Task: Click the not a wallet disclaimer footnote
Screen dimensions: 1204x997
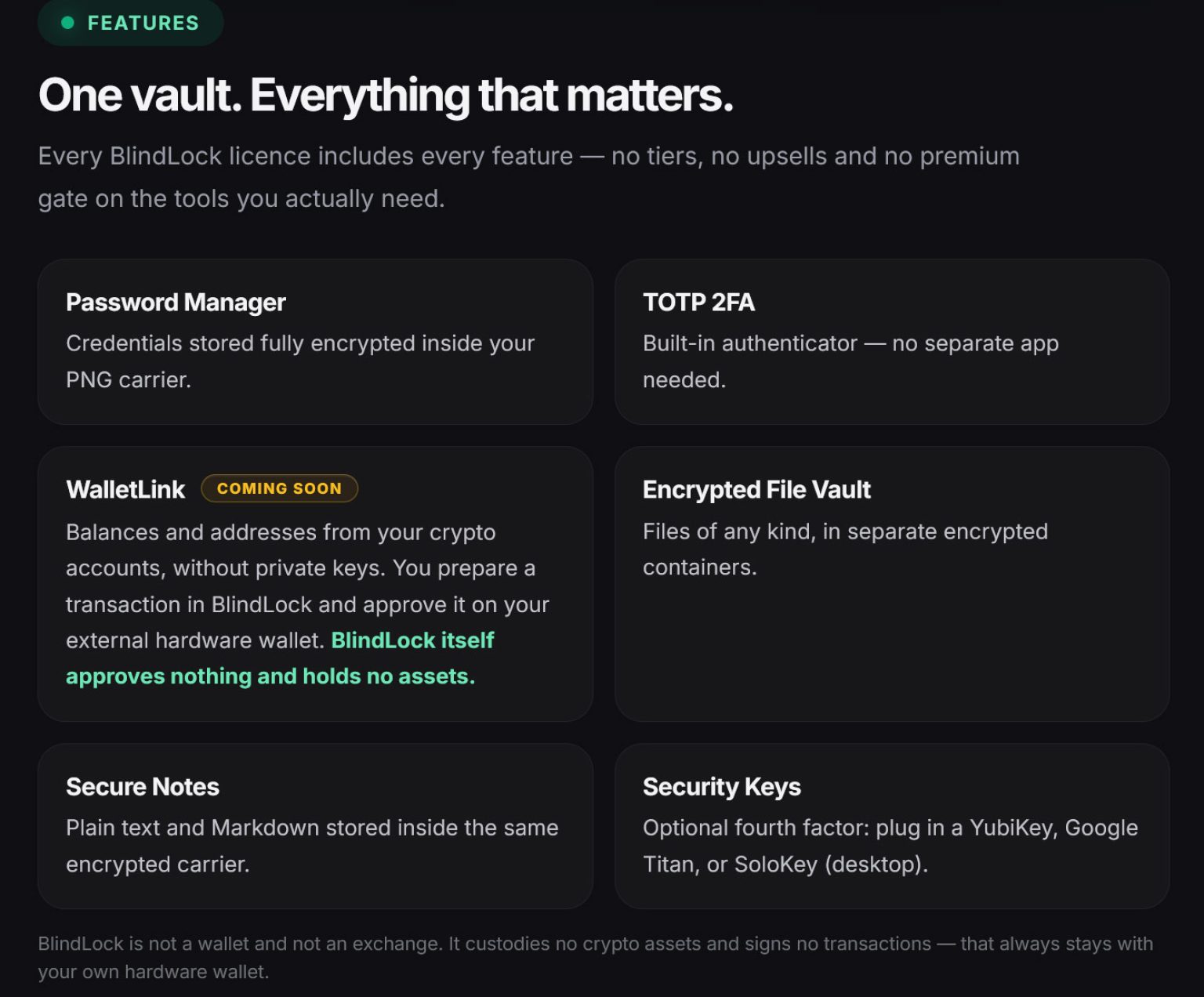Action: [596, 957]
